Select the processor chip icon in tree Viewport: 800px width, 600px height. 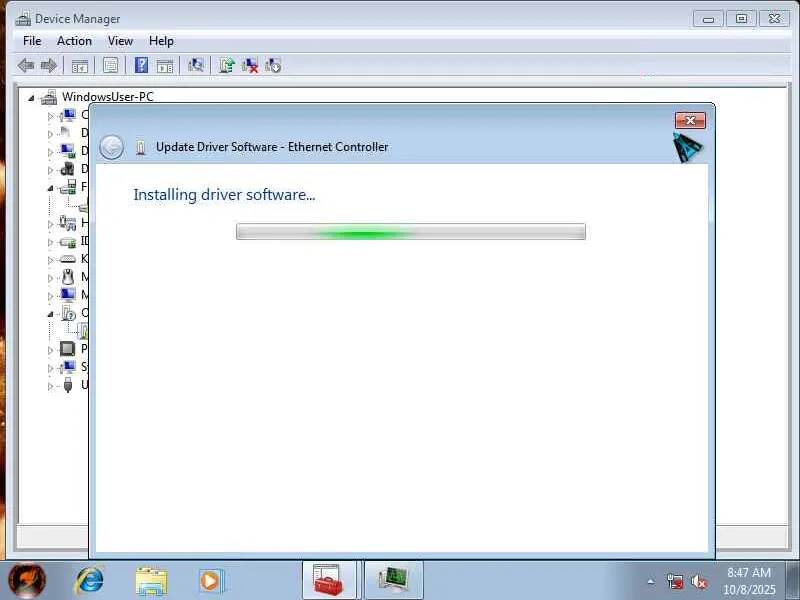pyautogui.click(x=68, y=349)
